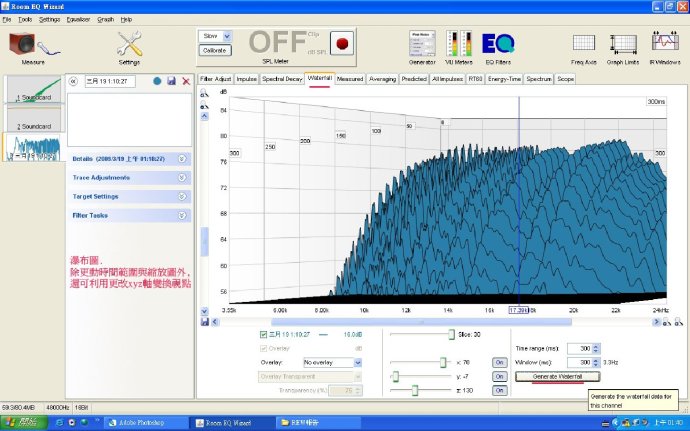Viewport: 690px width, 431px height.
Task: Delete measurement using the red X icon
Action: [186, 80]
